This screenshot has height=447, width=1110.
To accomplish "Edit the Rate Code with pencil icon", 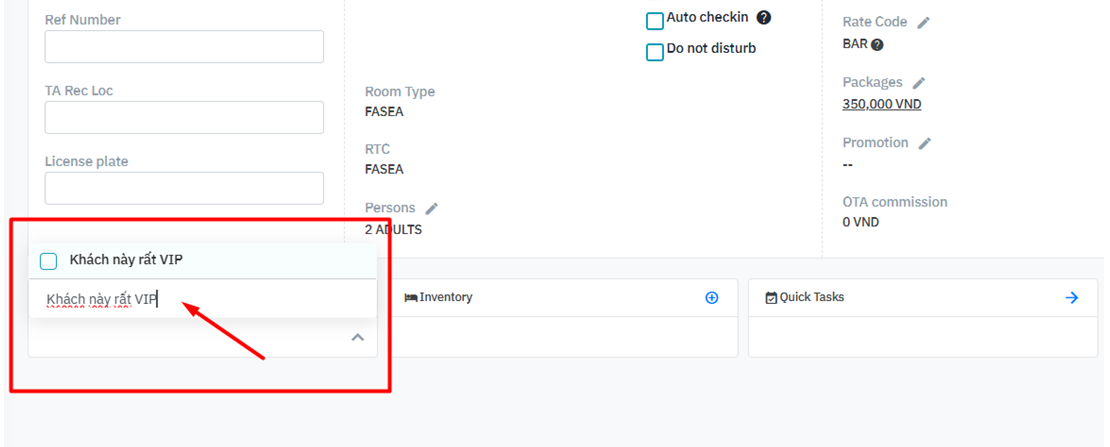I will pyautogui.click(x=924, y=22).
